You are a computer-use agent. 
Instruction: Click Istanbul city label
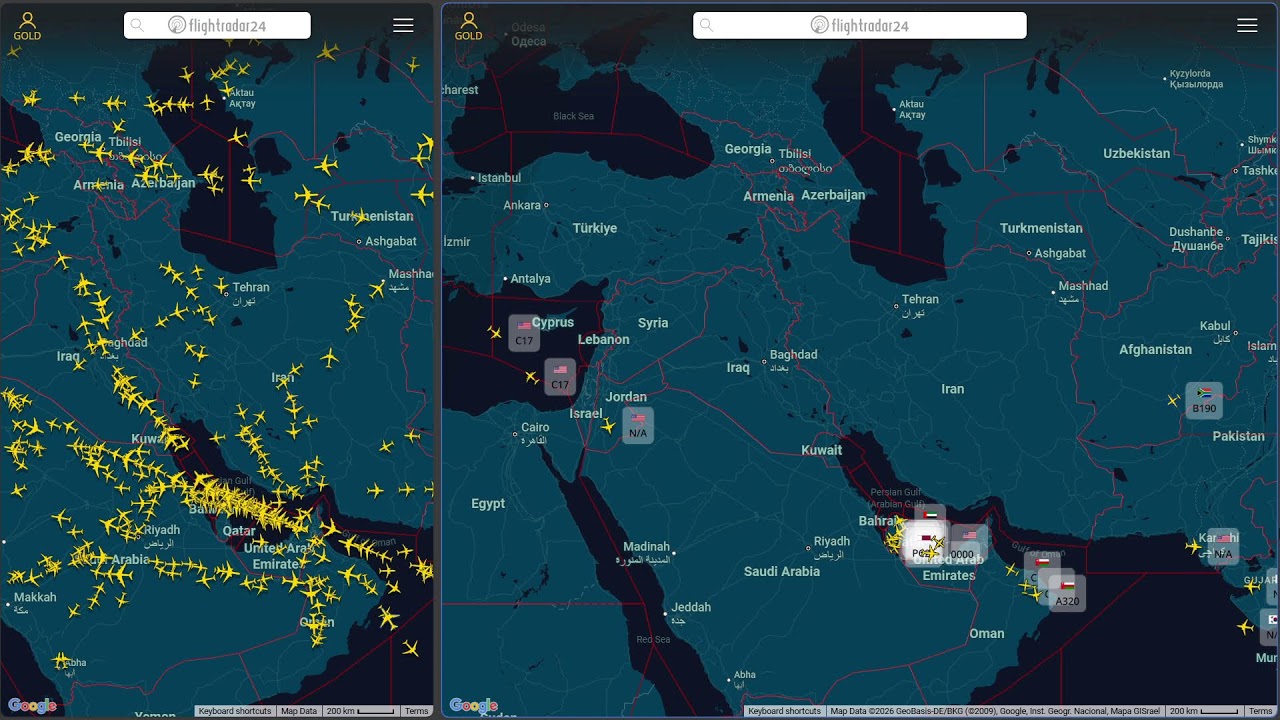pos(499,178)
